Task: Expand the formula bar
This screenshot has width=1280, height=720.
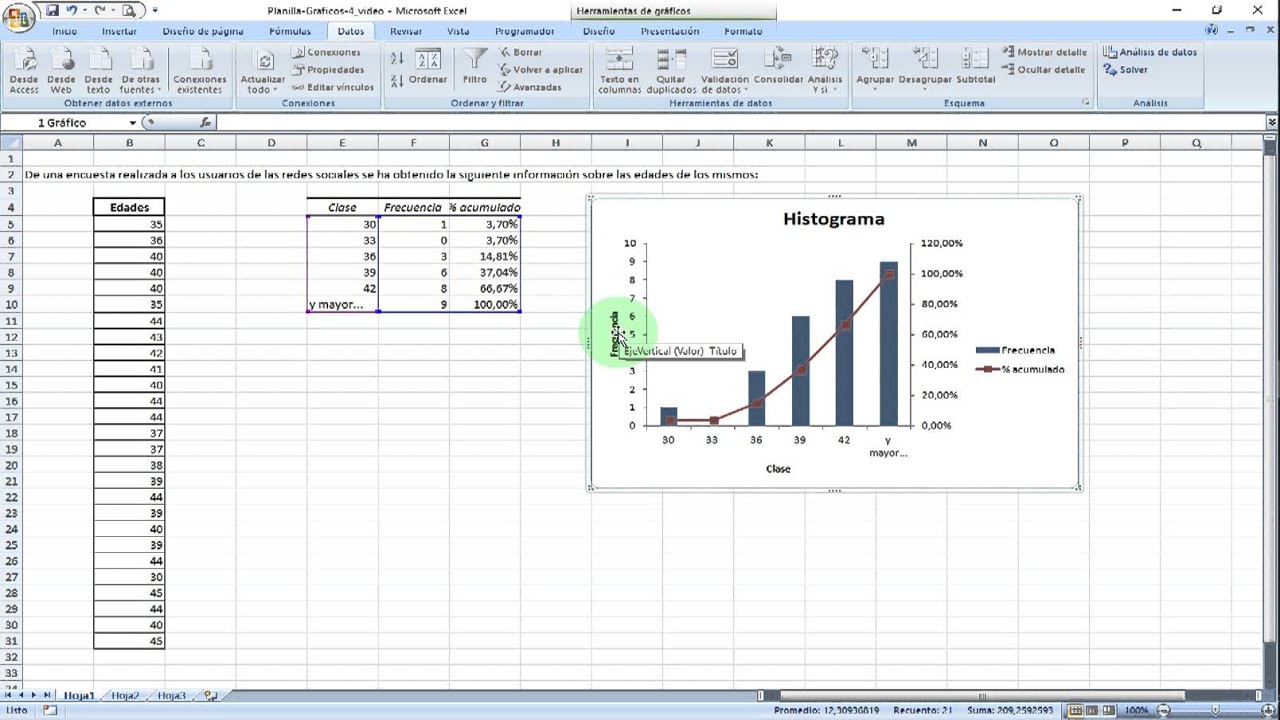Action: 1272,122
